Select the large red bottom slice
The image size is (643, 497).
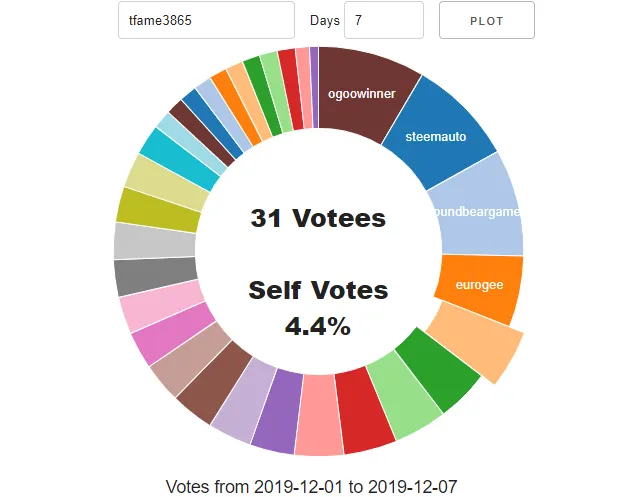coord(365,410)
